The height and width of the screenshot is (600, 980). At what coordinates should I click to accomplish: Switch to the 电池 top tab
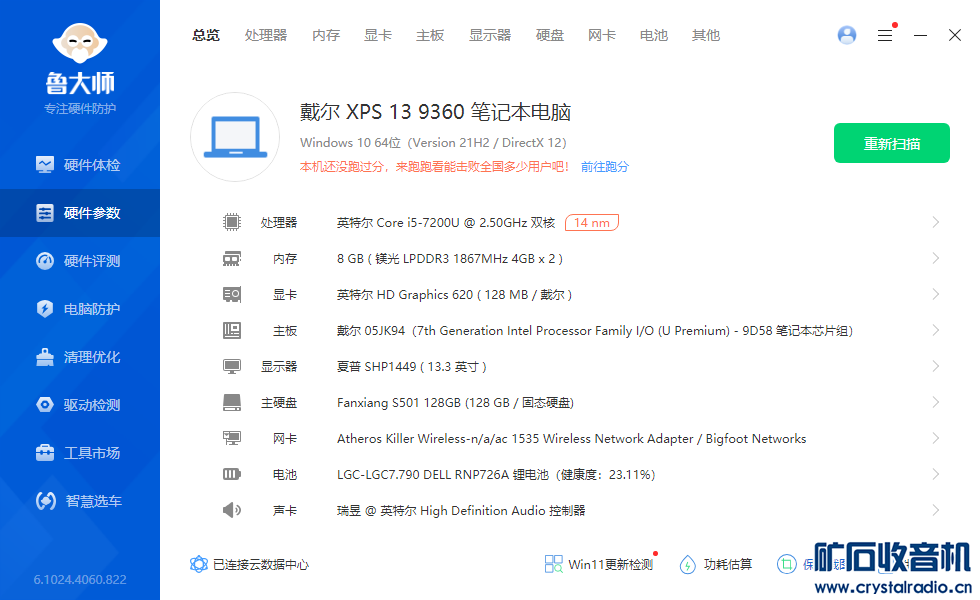click(x=654, y=35)
